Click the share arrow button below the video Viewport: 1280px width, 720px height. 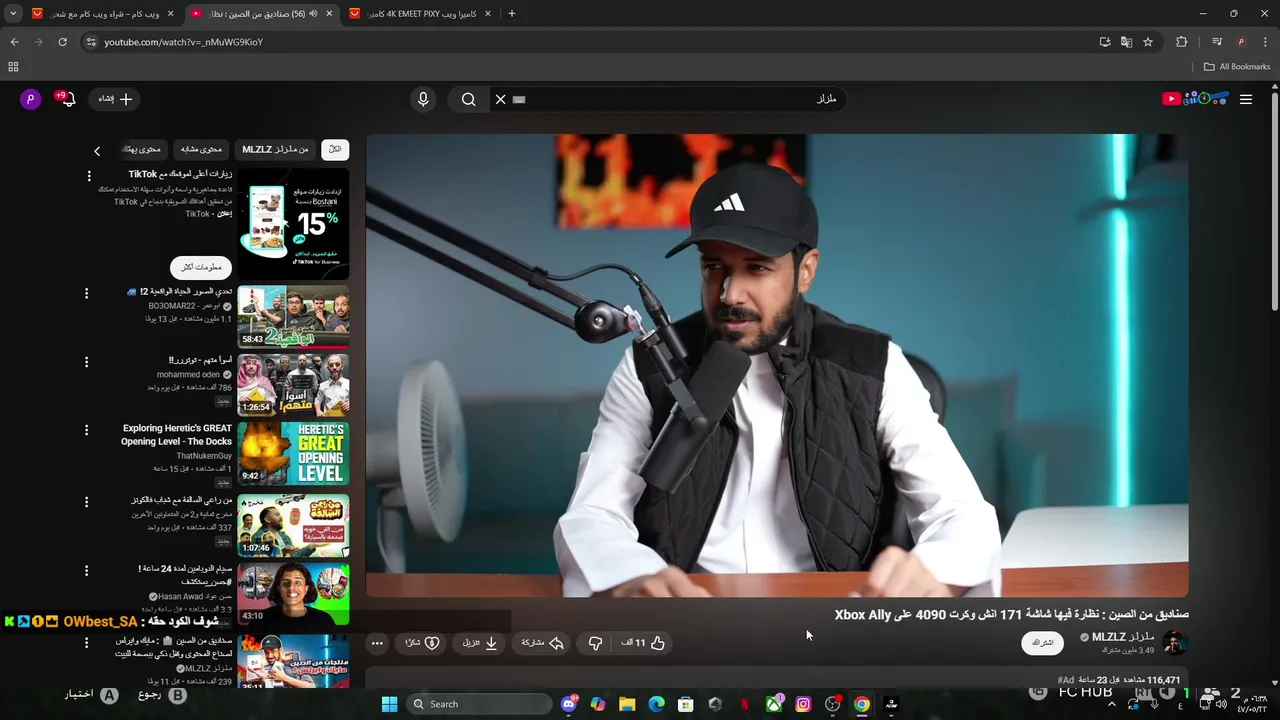(x=543, y=643)
